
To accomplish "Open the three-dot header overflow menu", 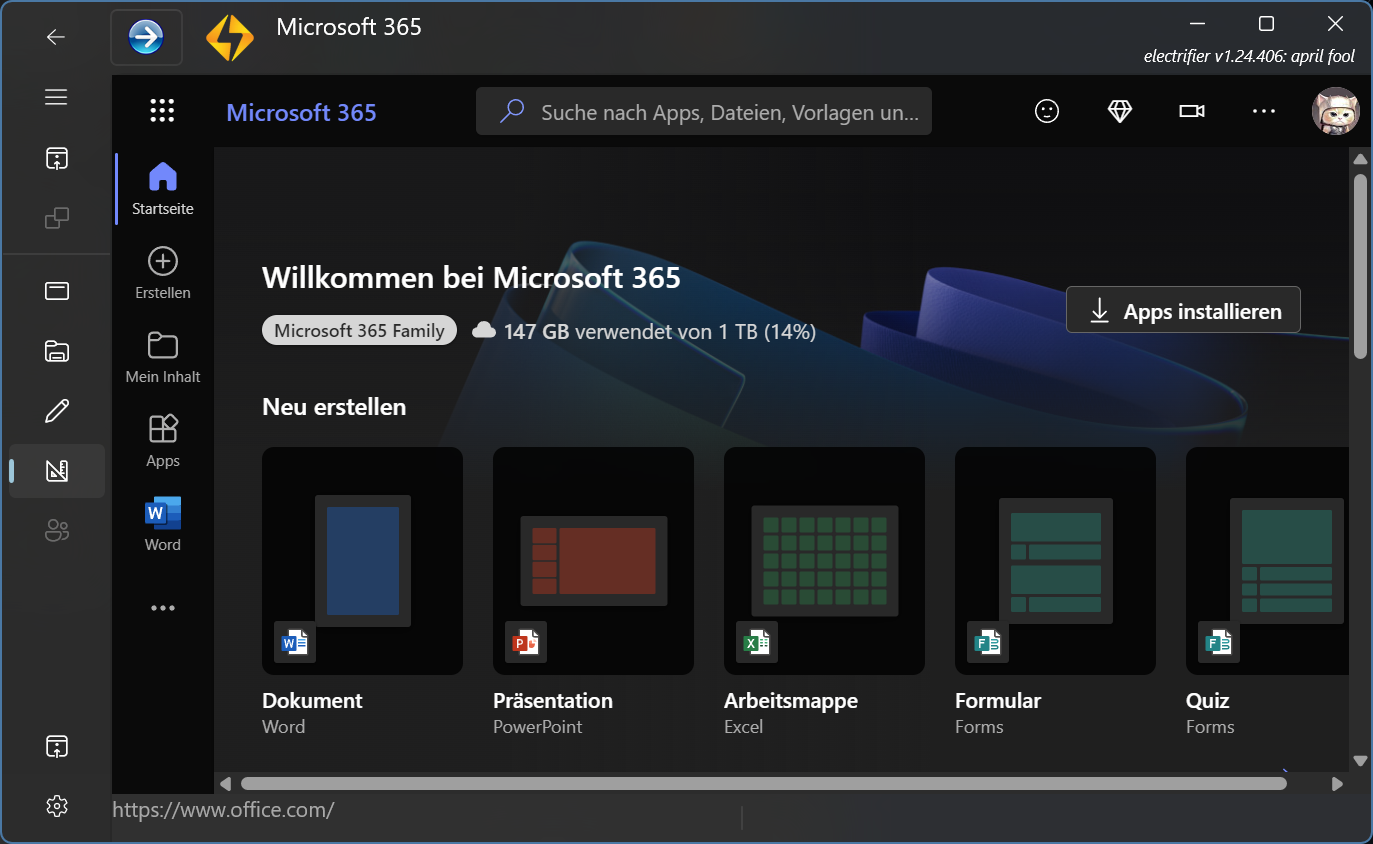I will 1264,111.
